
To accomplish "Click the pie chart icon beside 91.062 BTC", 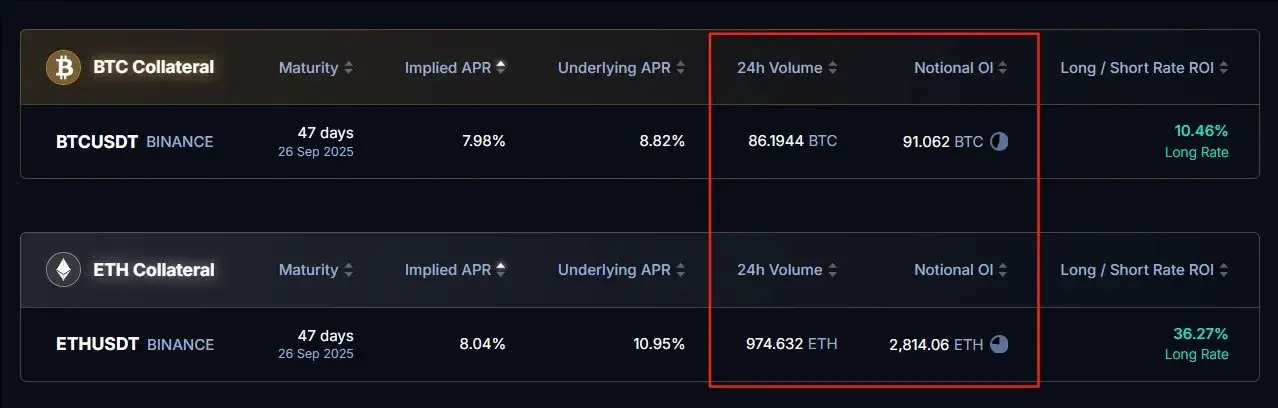I will (999, 142).
